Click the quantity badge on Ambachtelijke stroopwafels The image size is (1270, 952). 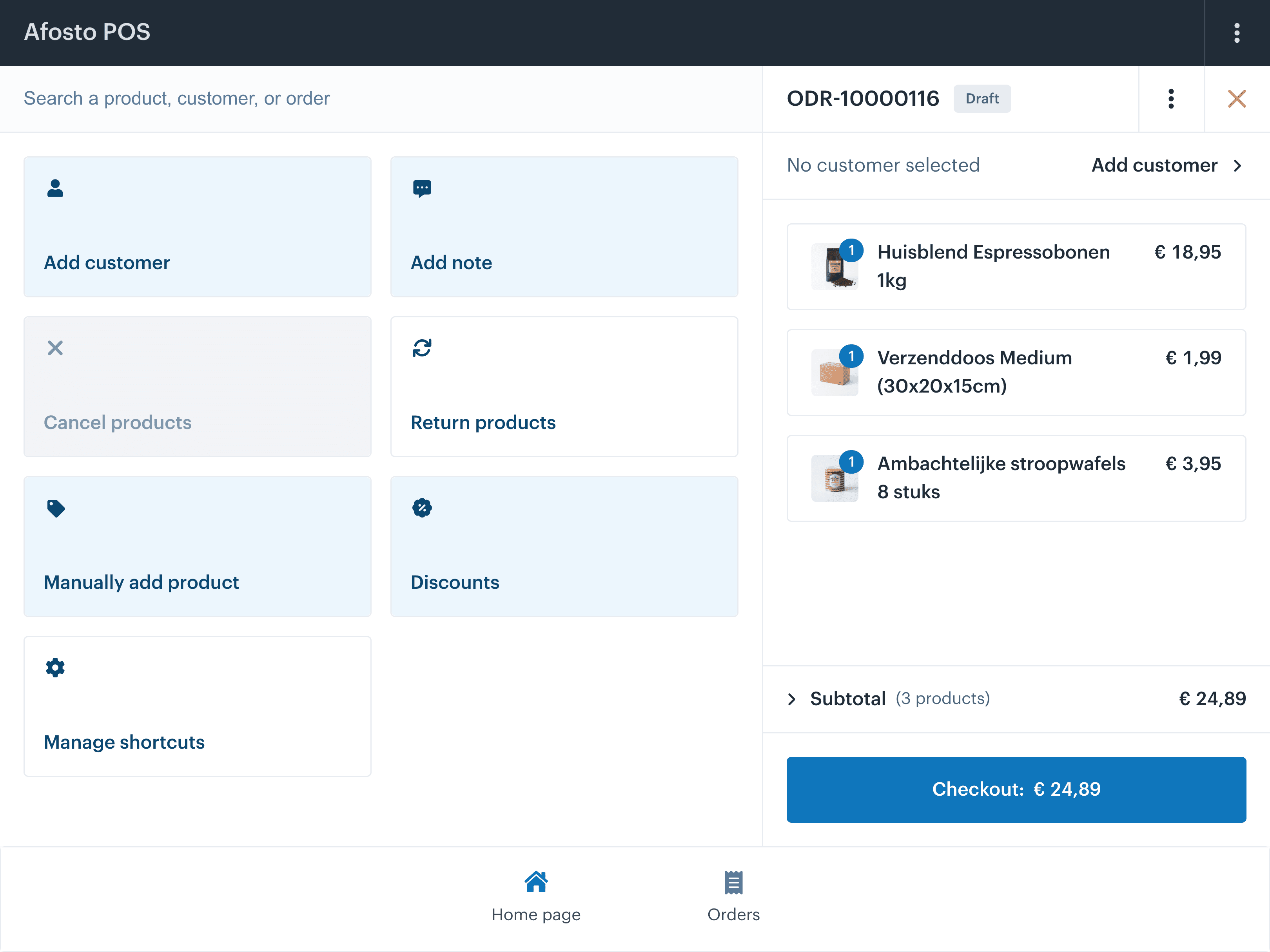[x=851, y=462]
